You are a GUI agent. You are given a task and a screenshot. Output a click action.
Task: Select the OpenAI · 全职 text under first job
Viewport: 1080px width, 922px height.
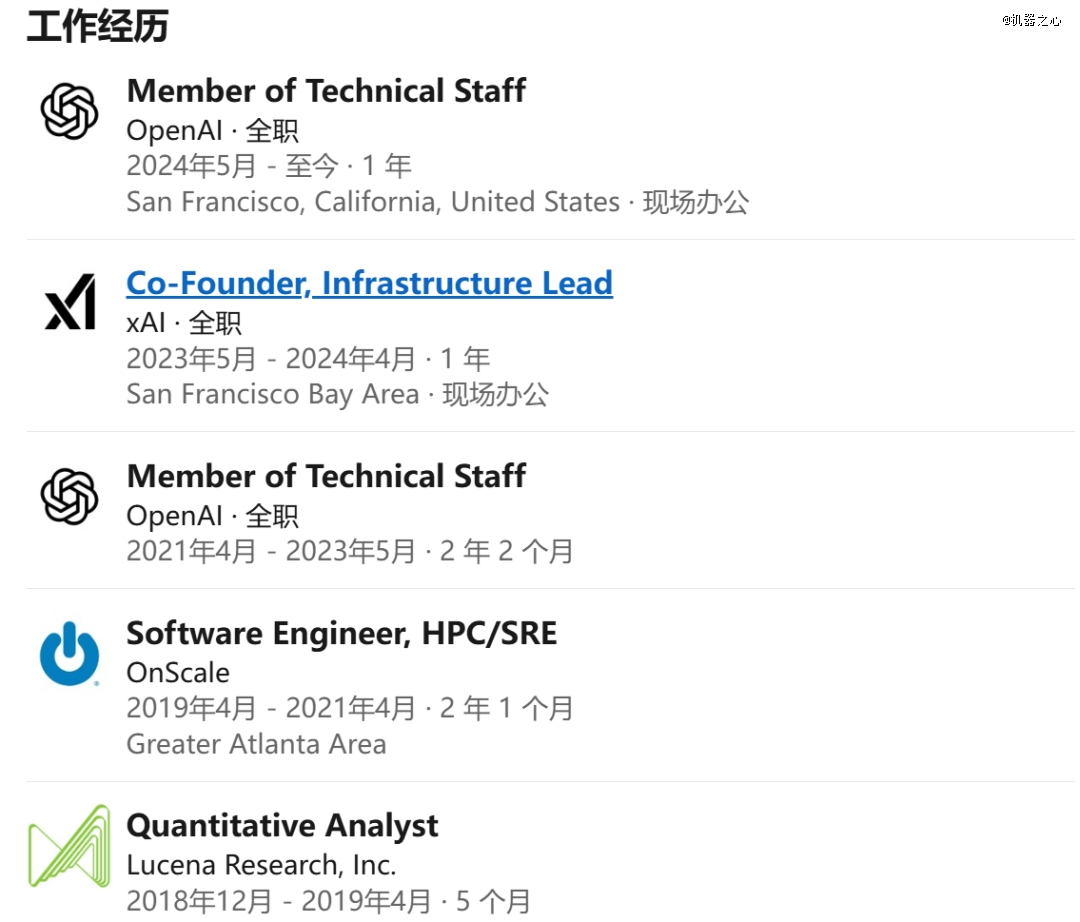coord(212,131)
